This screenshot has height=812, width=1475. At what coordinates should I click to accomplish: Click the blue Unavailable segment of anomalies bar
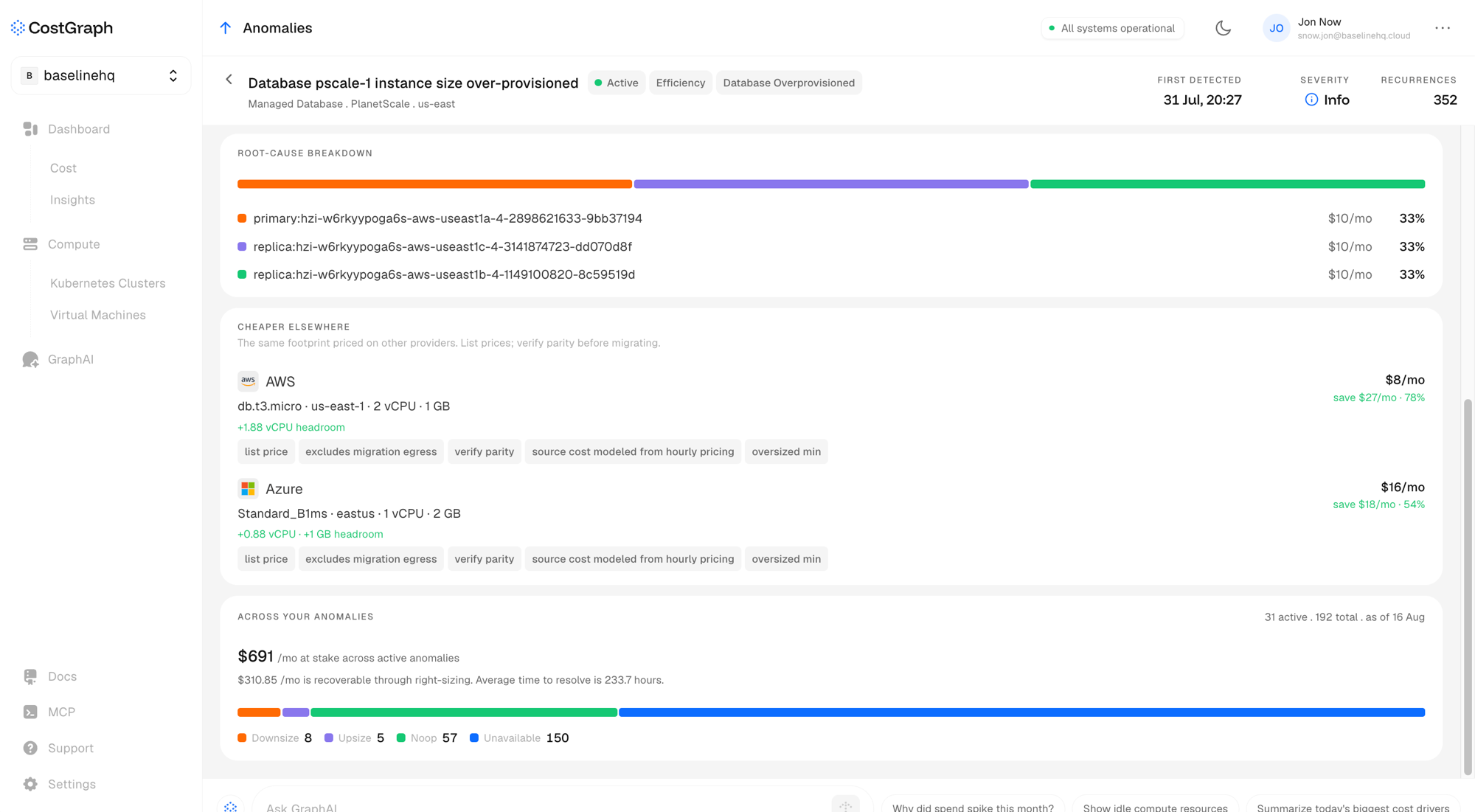[x=1021, y=712]
